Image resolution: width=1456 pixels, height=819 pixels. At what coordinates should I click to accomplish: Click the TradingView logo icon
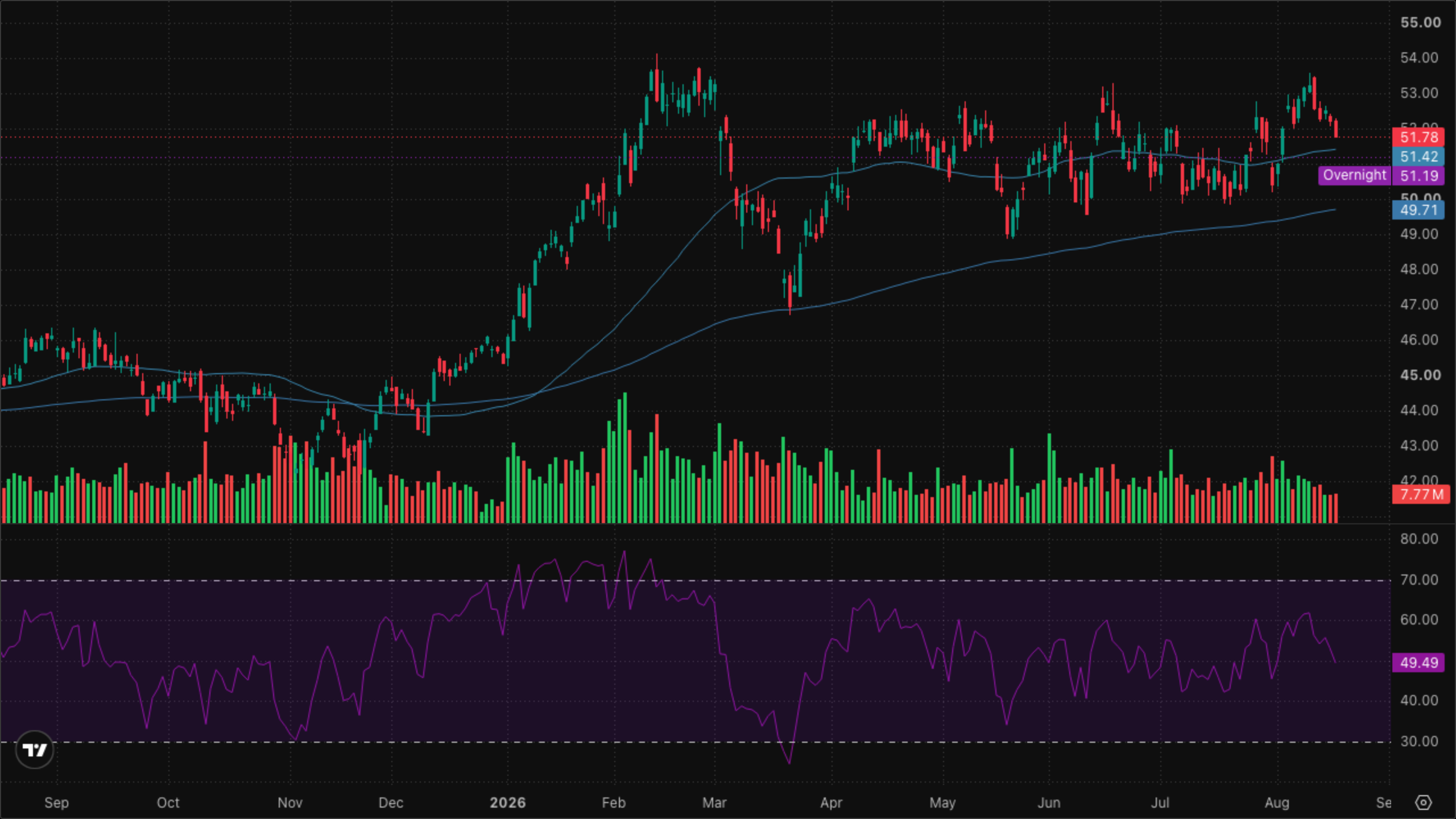35,750
